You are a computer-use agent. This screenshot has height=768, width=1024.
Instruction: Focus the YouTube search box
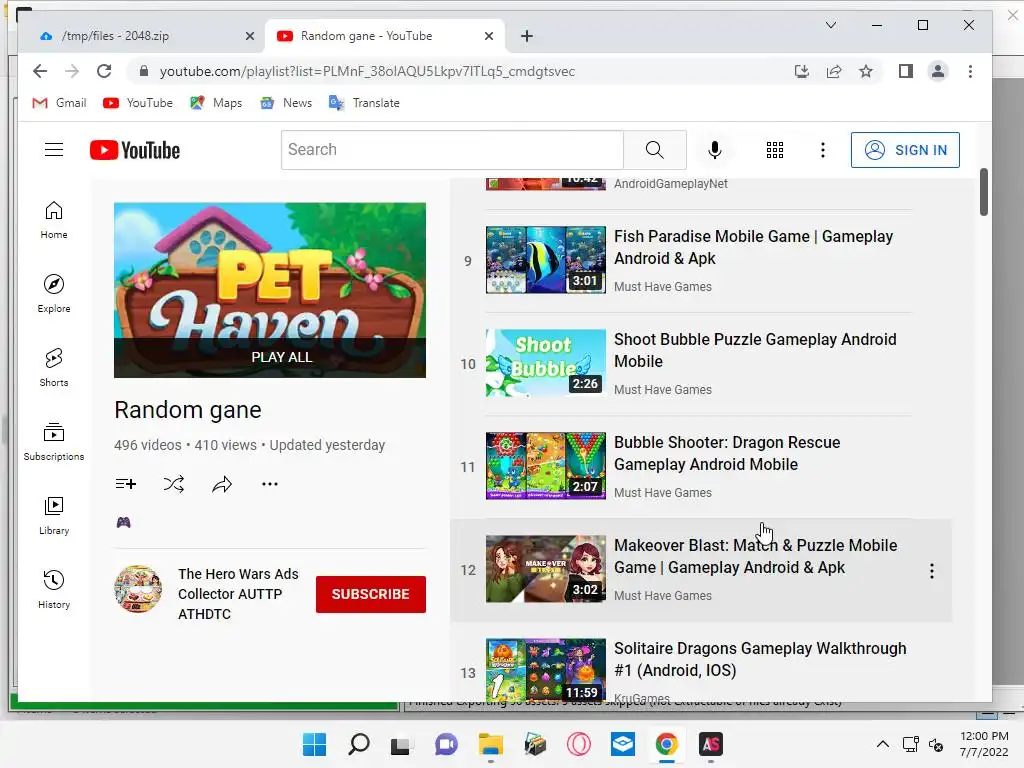pyautogui.click(x=453, y=150)
